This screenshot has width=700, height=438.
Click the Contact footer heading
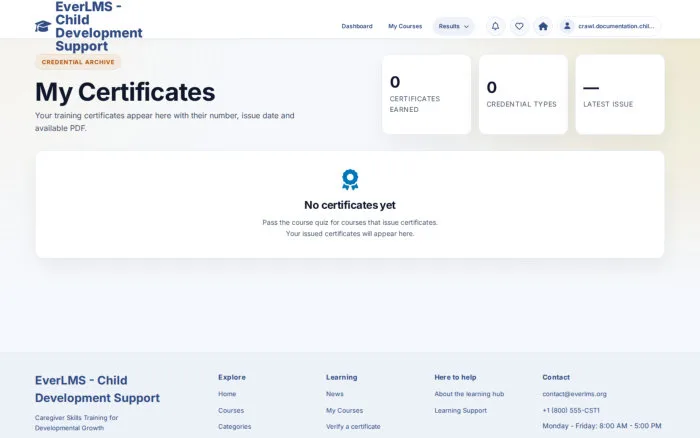click(x=556, y=377)
